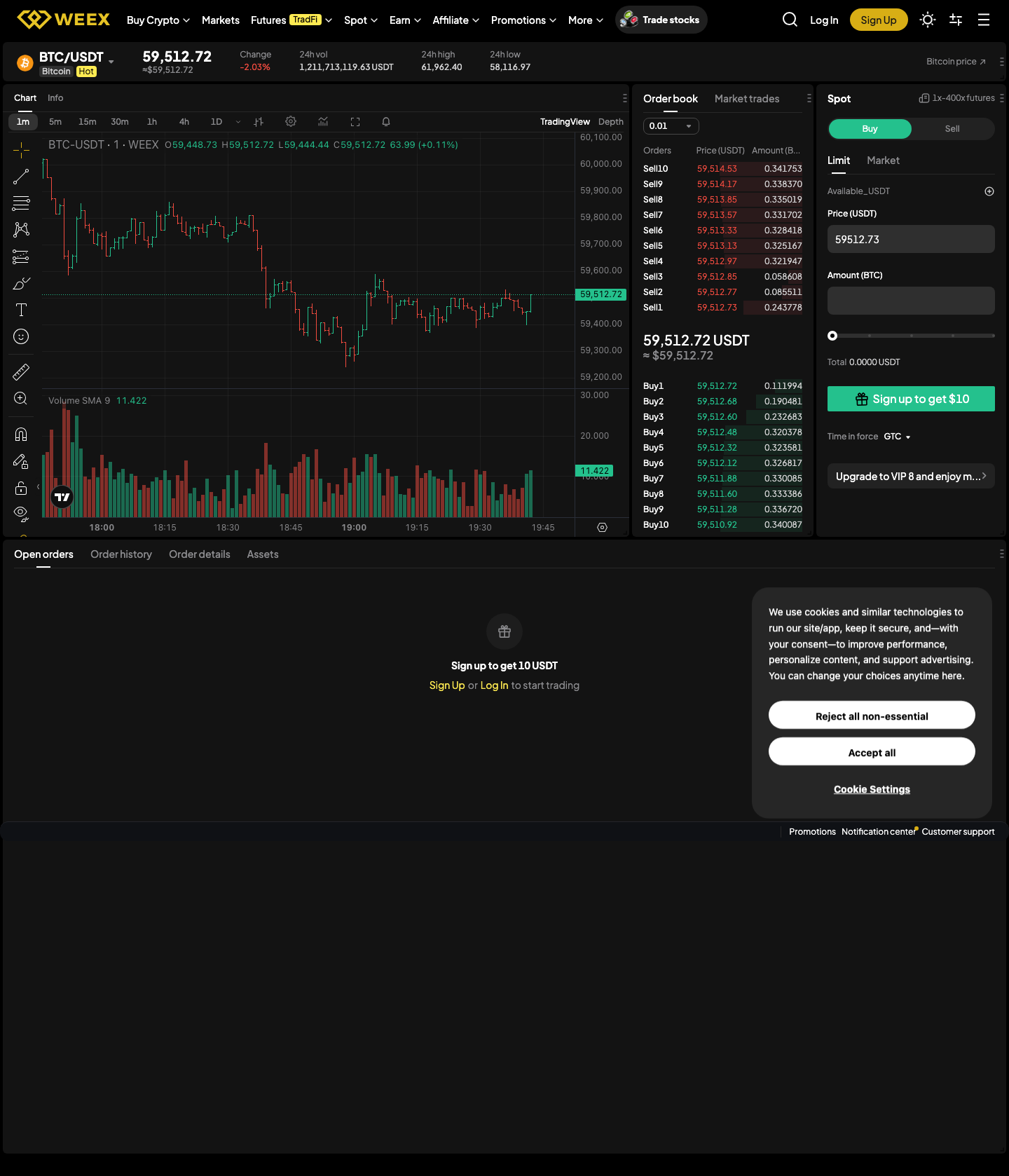Image resolution: width=1009 pixels, height=1176 pixels.
Task: Open order book panel options dots
Action: pyautogui.click(x=809, y=99)
